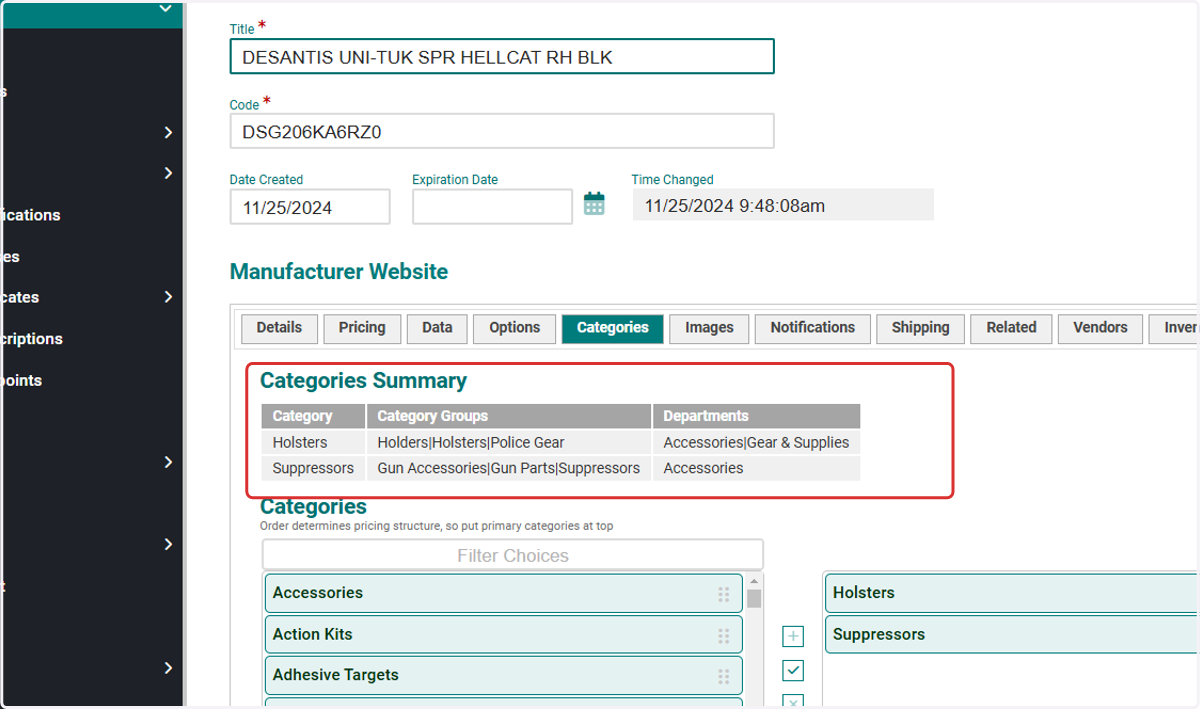Screen dimensions: 1200x709
Task: Select the active Categories tab
Action: coord(613,328)
